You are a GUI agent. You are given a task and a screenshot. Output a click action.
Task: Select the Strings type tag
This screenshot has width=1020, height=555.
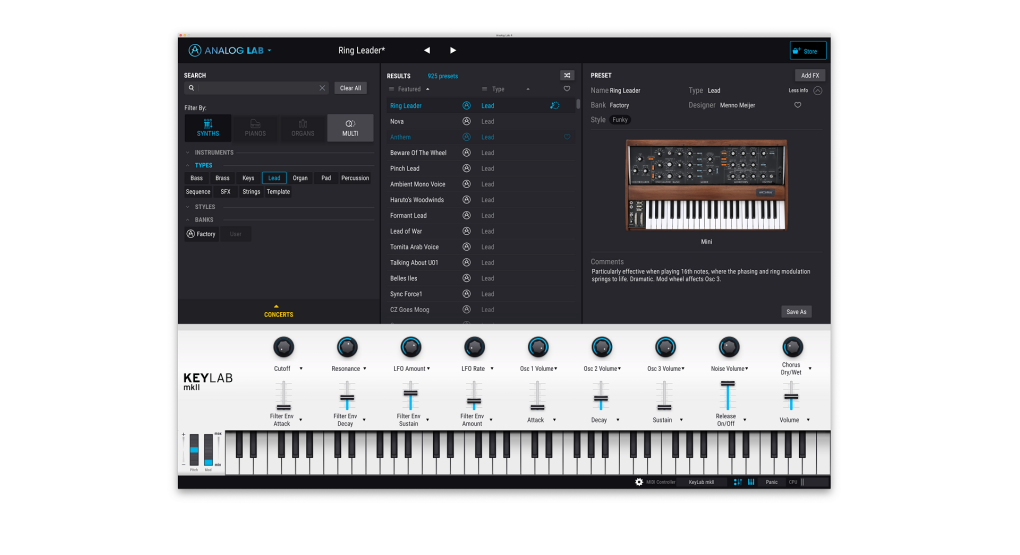[251, 192]
